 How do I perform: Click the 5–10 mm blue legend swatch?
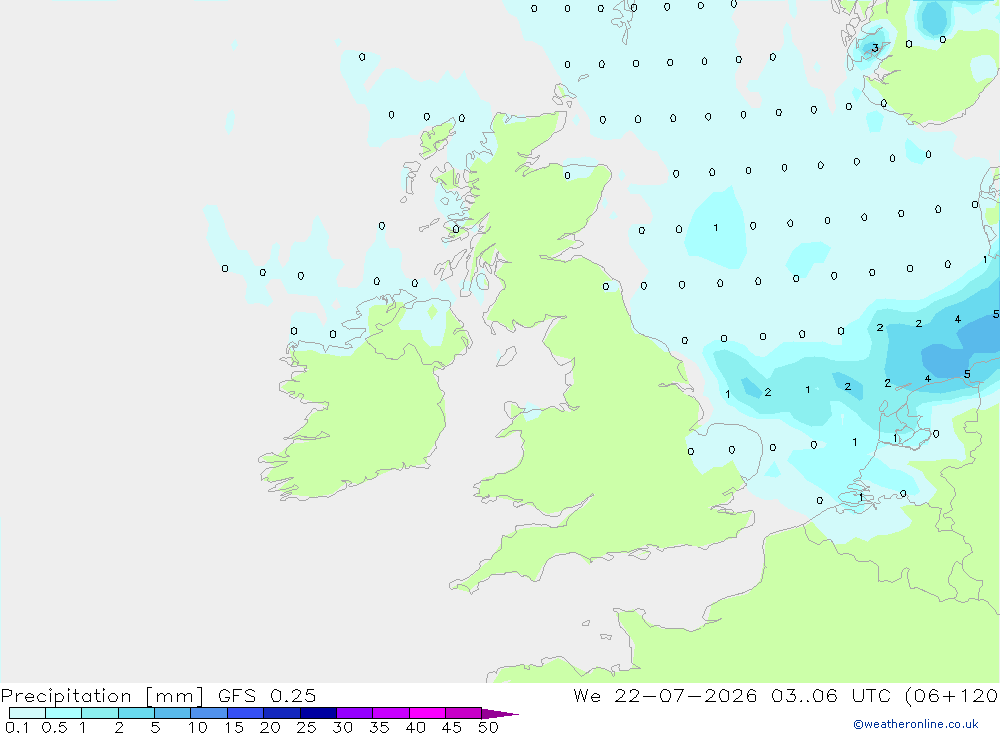[x=172, y=713]
